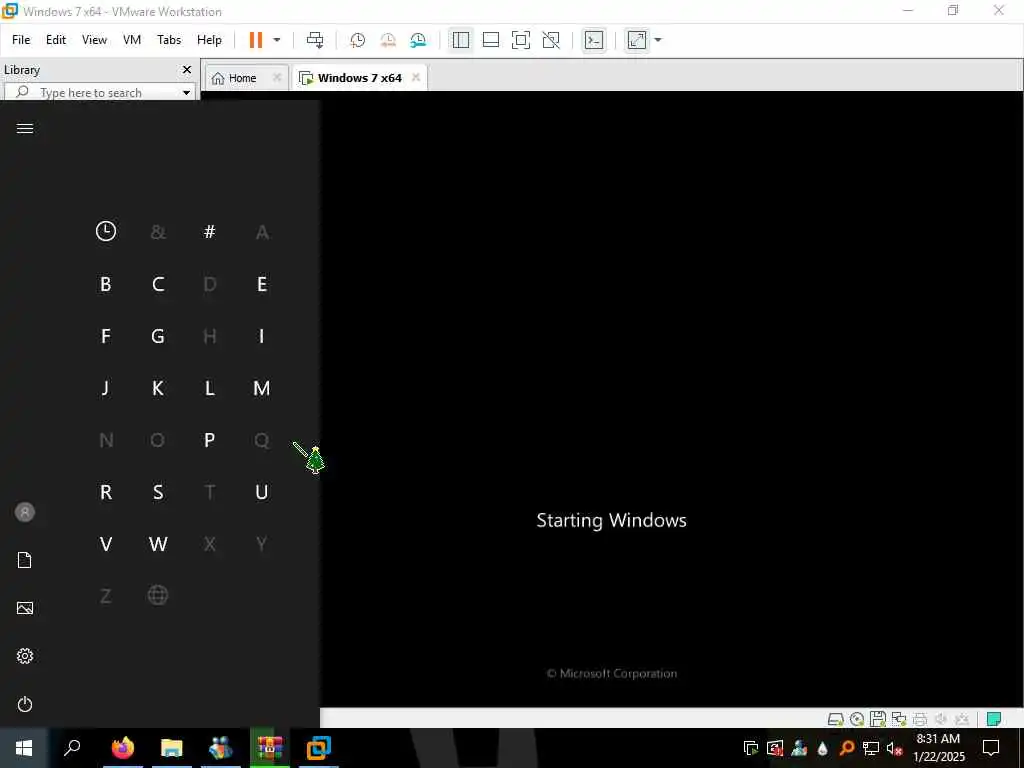Click the sound card status icon
Image resolution: width=1024 pixels, height=768 pixels.
[940, 719]
